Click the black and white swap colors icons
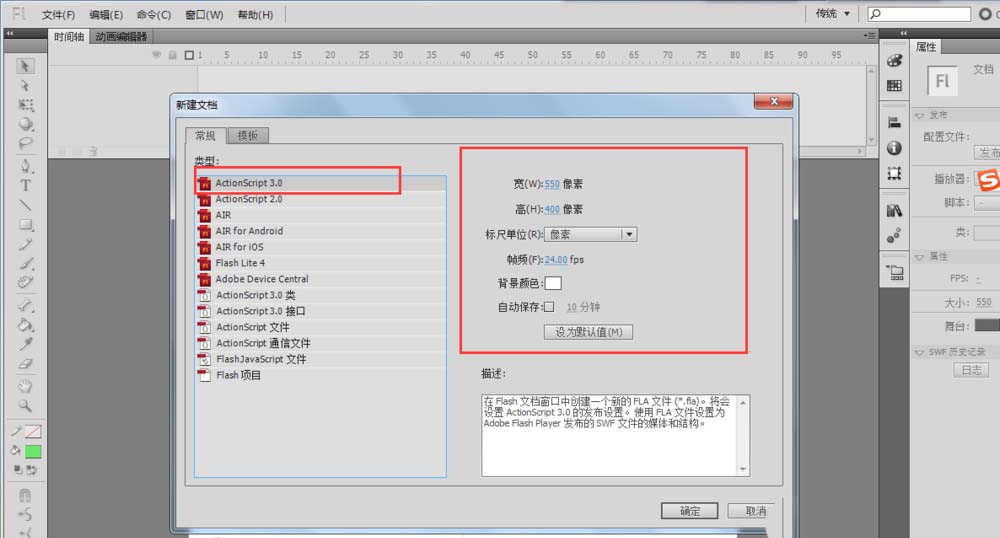 point(25,470)
